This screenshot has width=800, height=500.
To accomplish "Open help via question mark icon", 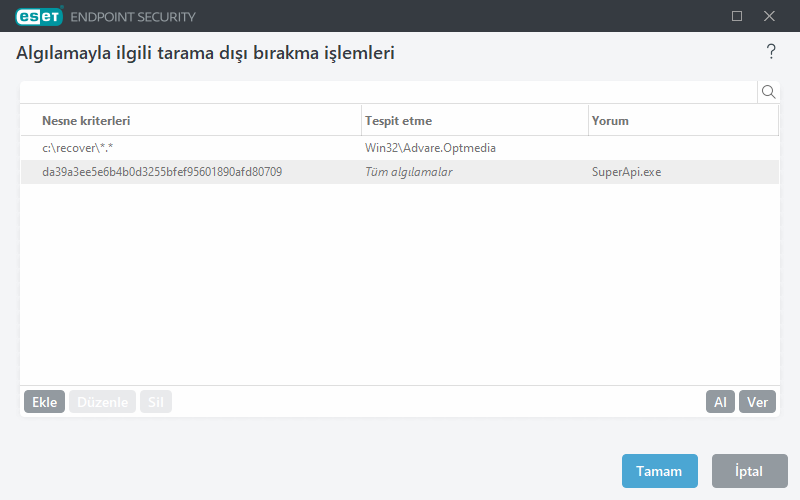I will tap(771, 52).
